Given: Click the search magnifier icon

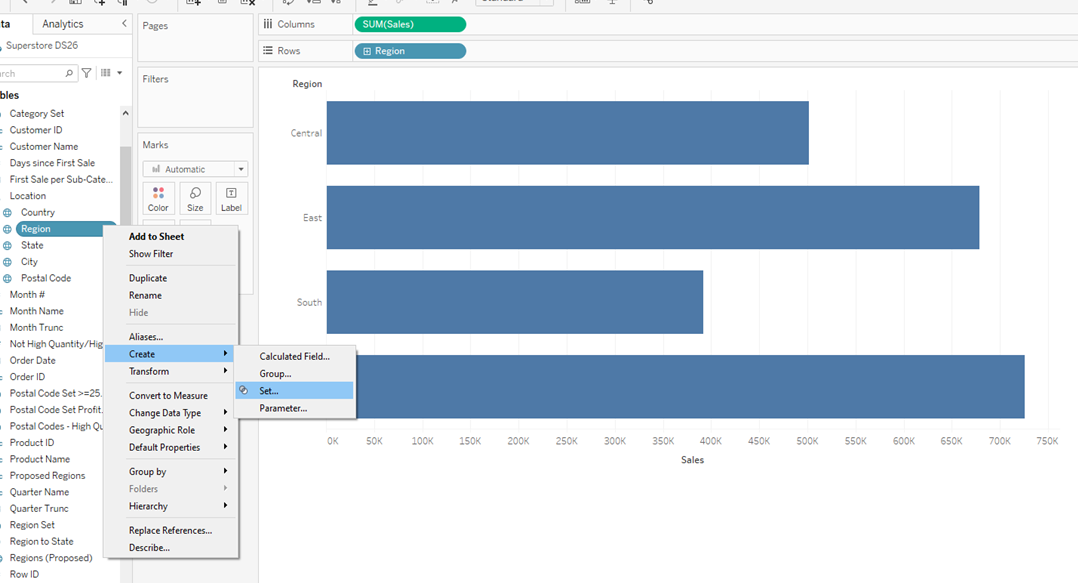Looking at the screenshot, I should coord(69,73).
